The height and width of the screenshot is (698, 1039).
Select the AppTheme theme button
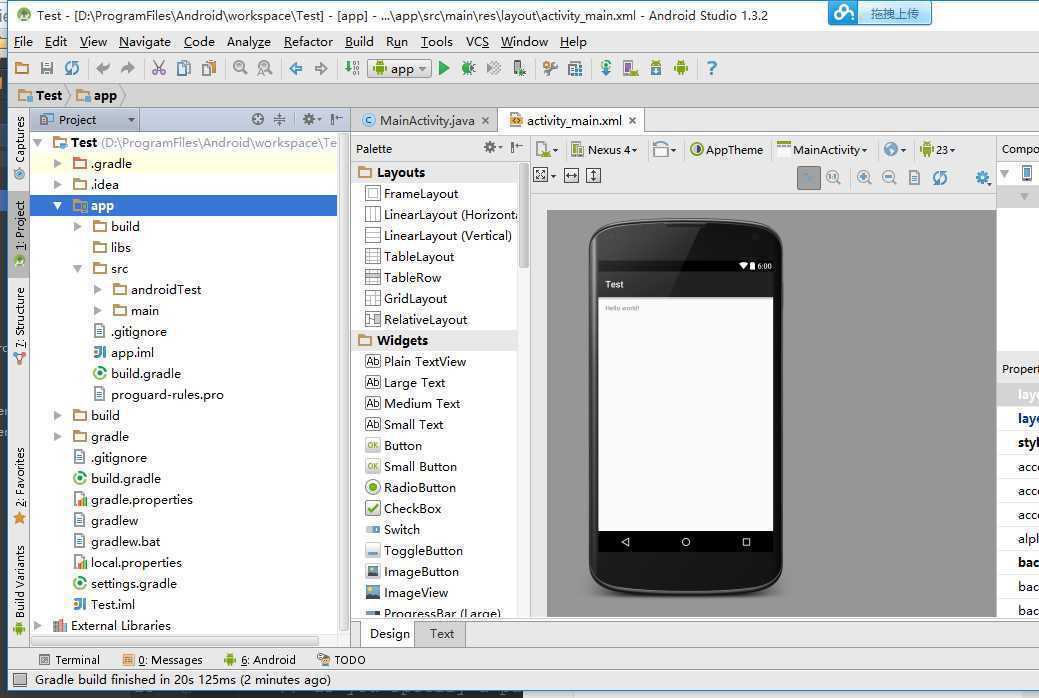click(x=727, y=150)
